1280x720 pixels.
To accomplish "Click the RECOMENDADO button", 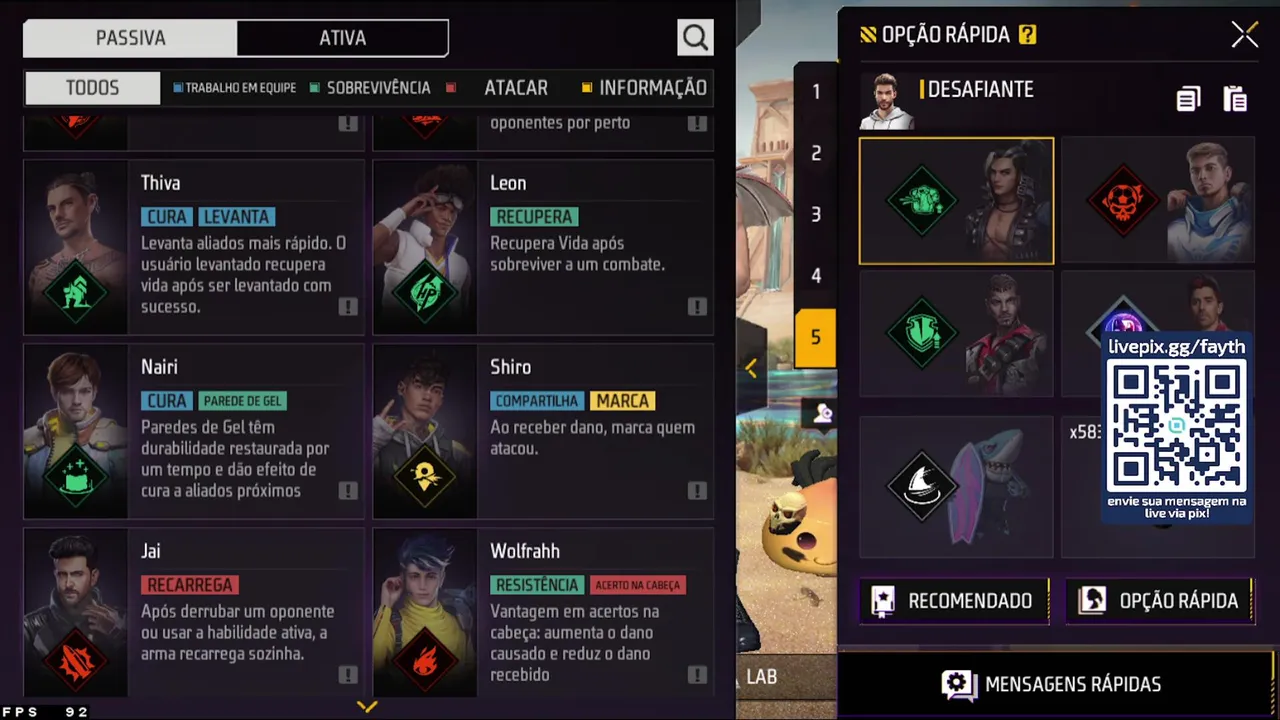I will click(x=955, y=601).
